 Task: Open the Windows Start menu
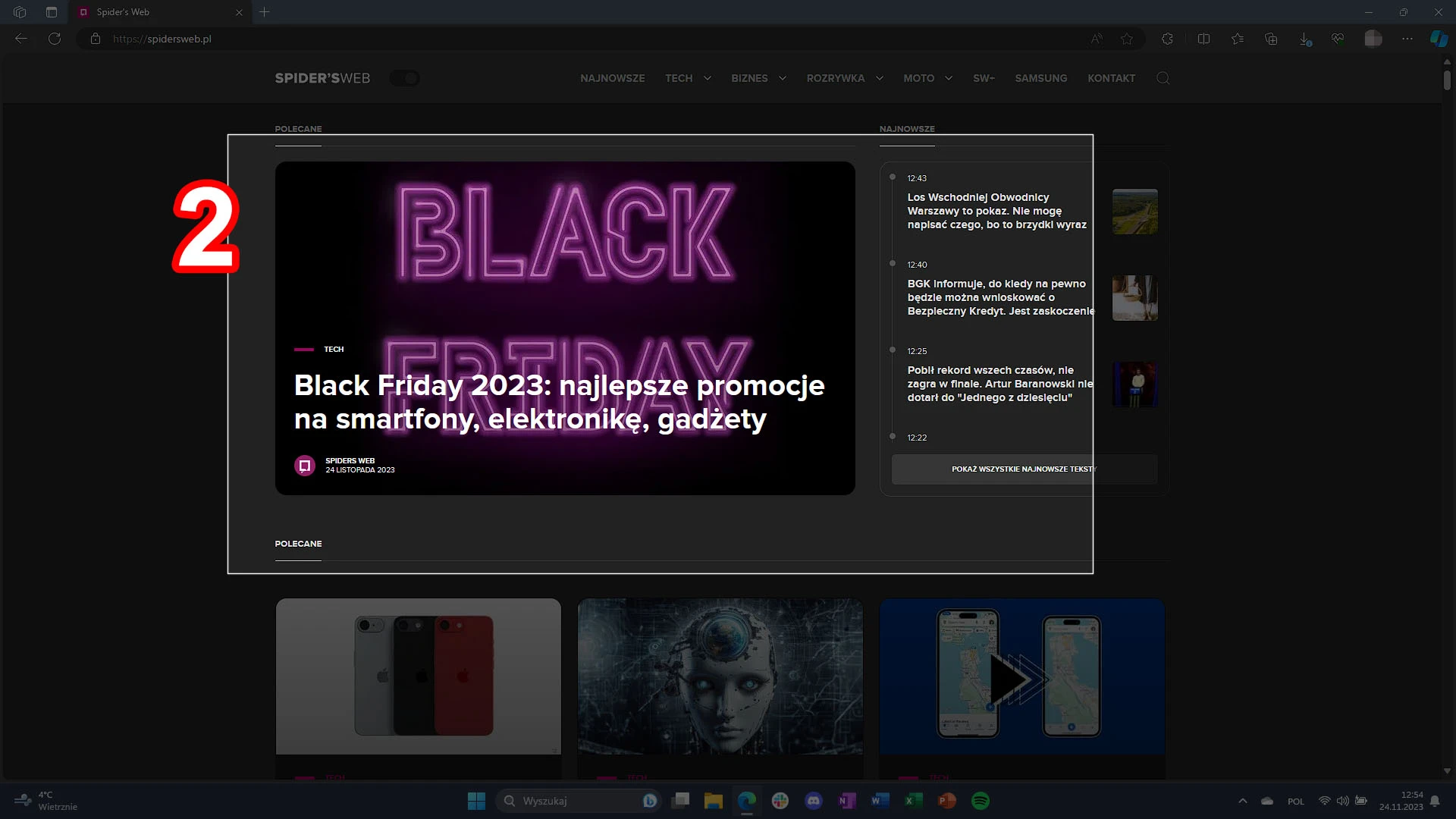[476, 801]
